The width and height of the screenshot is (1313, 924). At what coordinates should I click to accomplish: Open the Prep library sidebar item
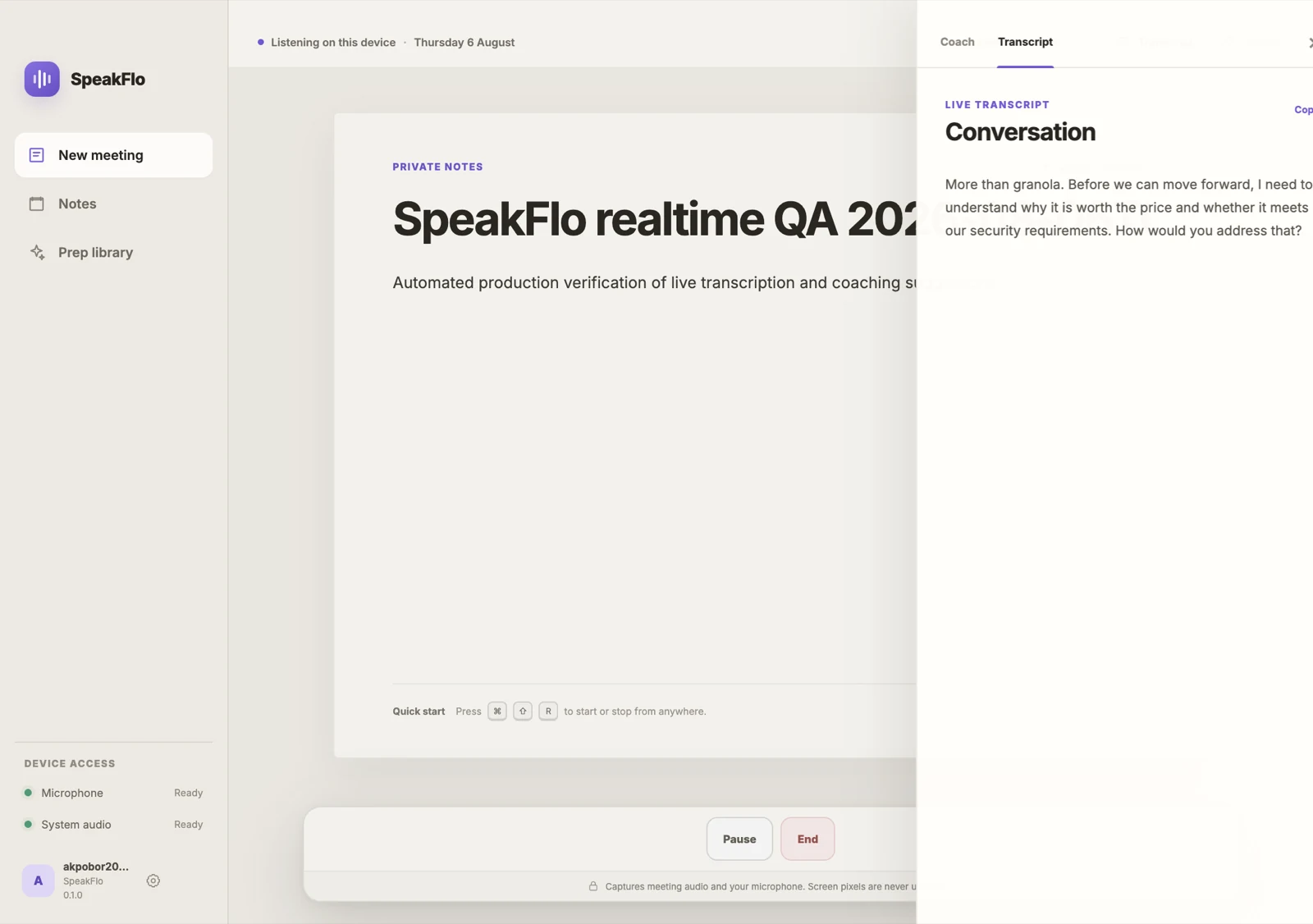113,252
